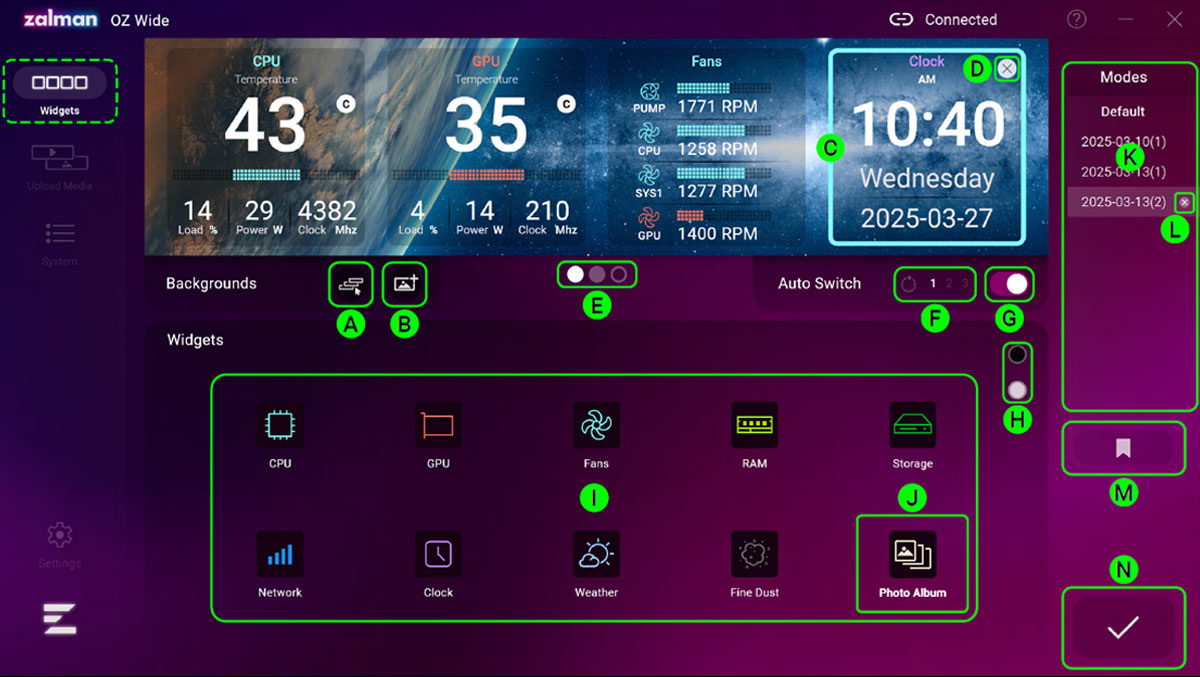Click Auto Switch interval number 2

(949, 284)
